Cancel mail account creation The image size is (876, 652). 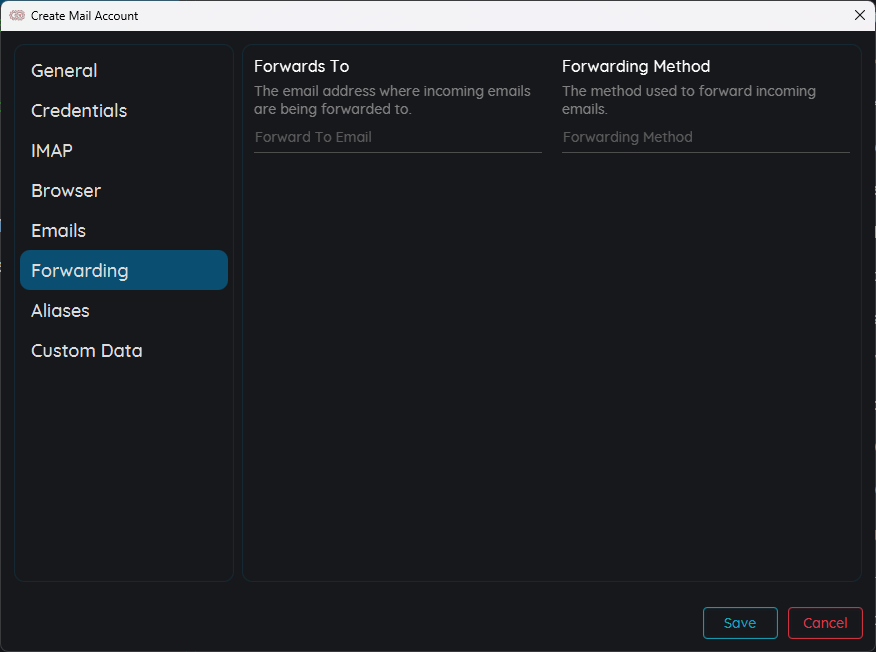pyautogui.click(x=825, y=623)
